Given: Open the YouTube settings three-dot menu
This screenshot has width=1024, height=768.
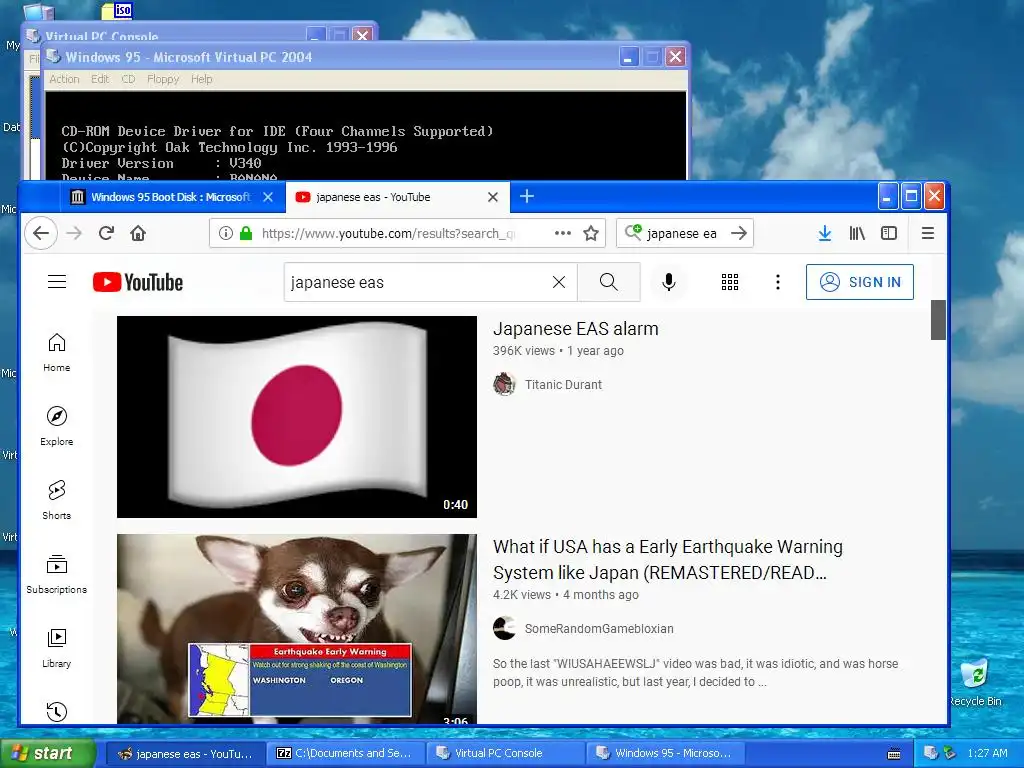Looking at the screenshot, I should coord(777,282).
